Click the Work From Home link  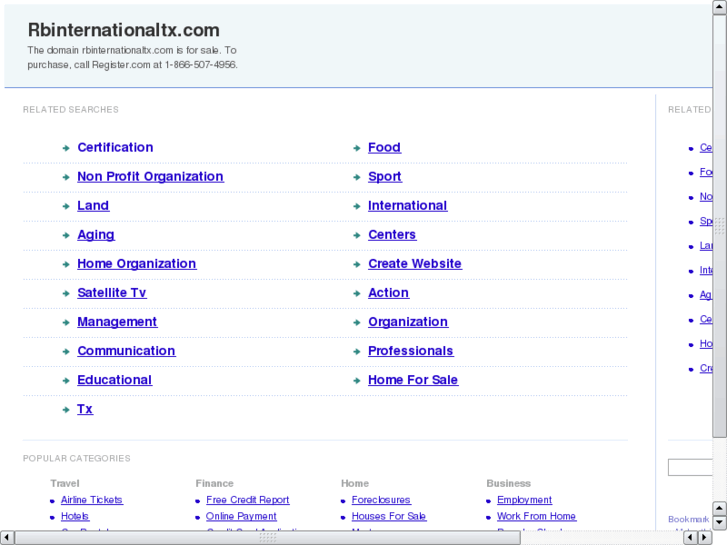pyautogui.click(x=536, y=516)
